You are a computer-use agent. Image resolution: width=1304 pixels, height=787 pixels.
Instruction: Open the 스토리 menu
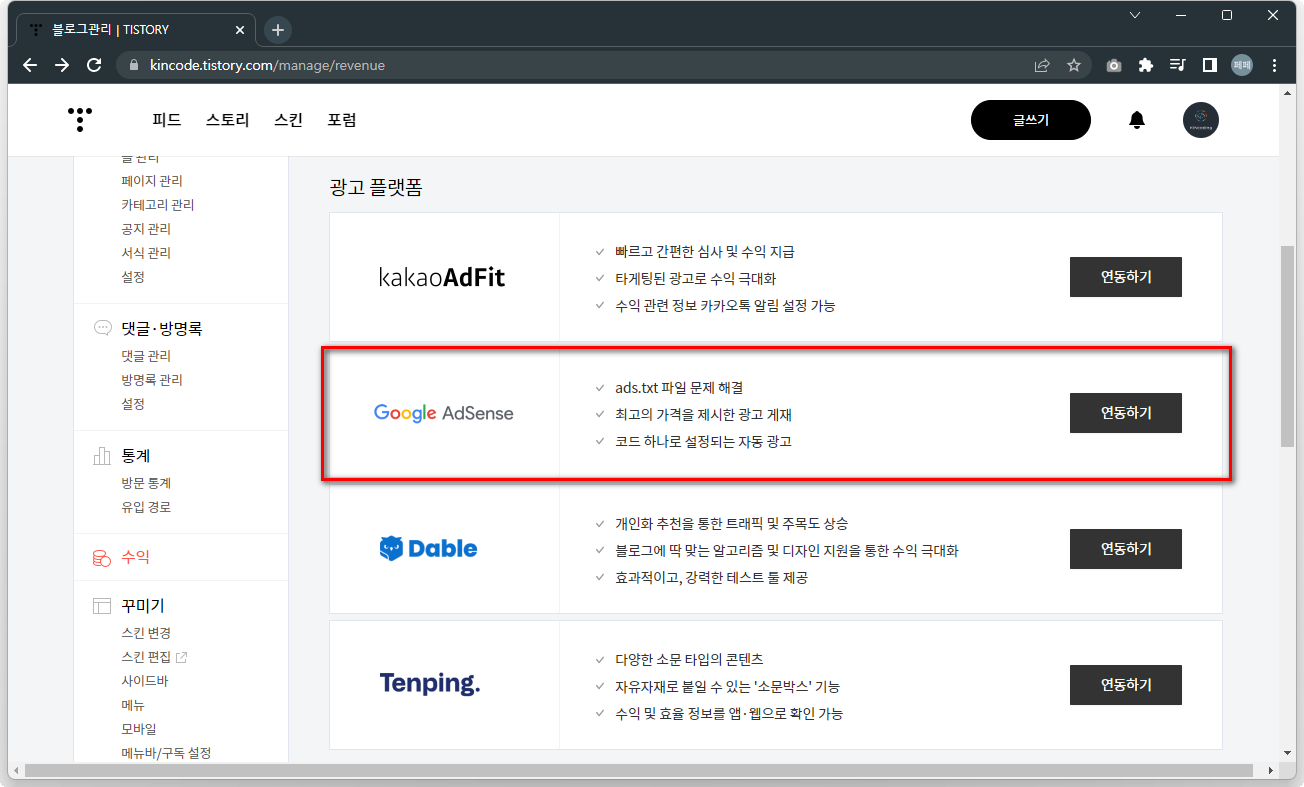click(x=227, y=120)
